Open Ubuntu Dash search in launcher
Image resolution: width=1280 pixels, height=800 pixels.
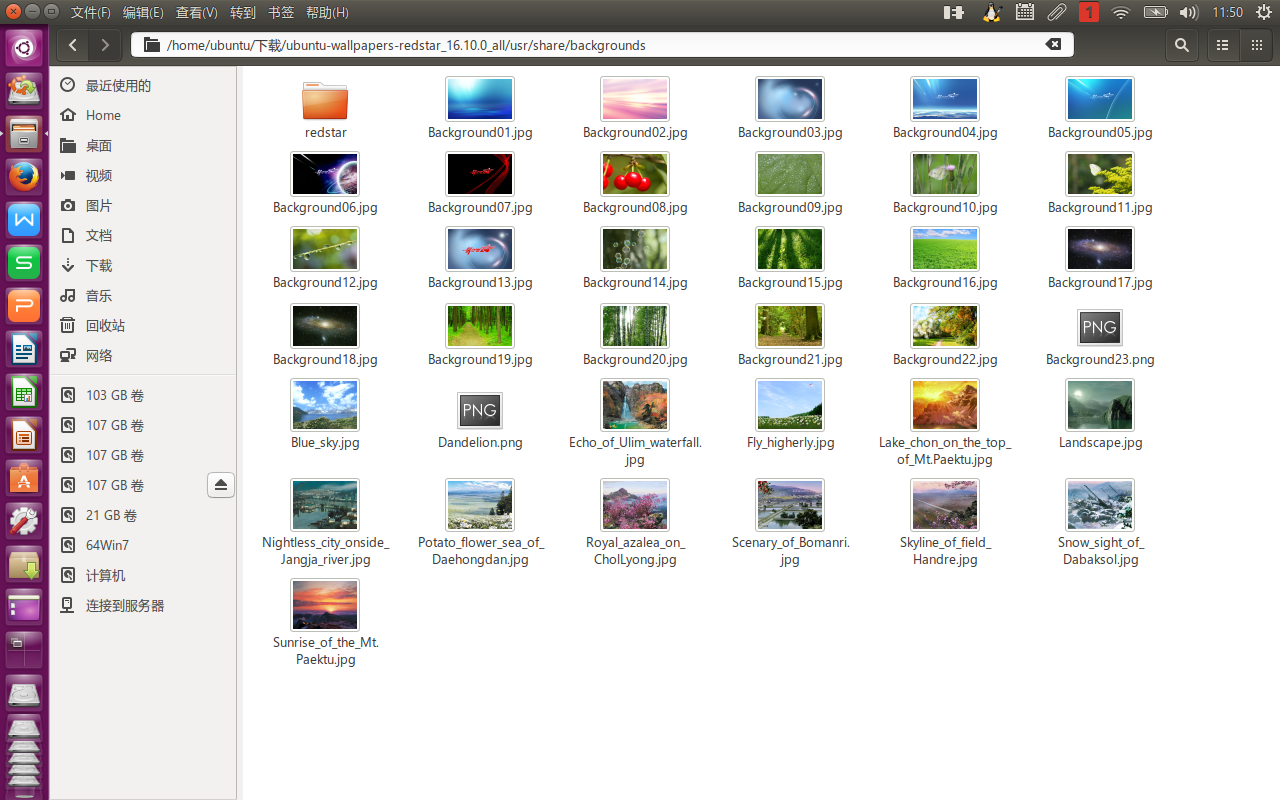[x=24, y=47]
